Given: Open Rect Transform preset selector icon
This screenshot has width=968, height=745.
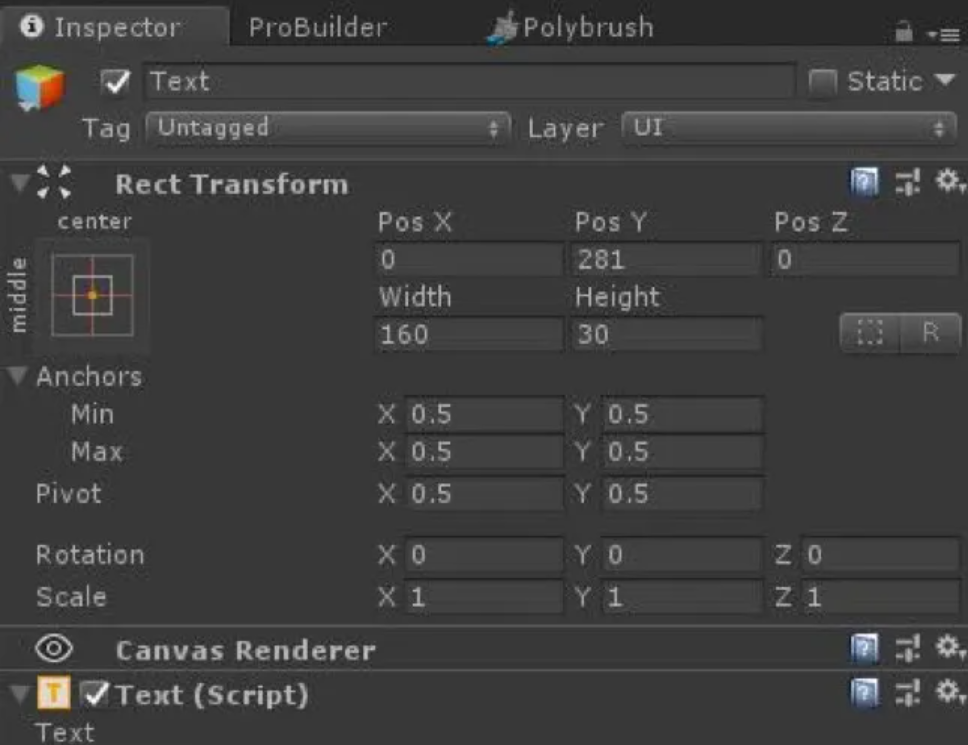Looking at the screenshot, I should [907, 184].
